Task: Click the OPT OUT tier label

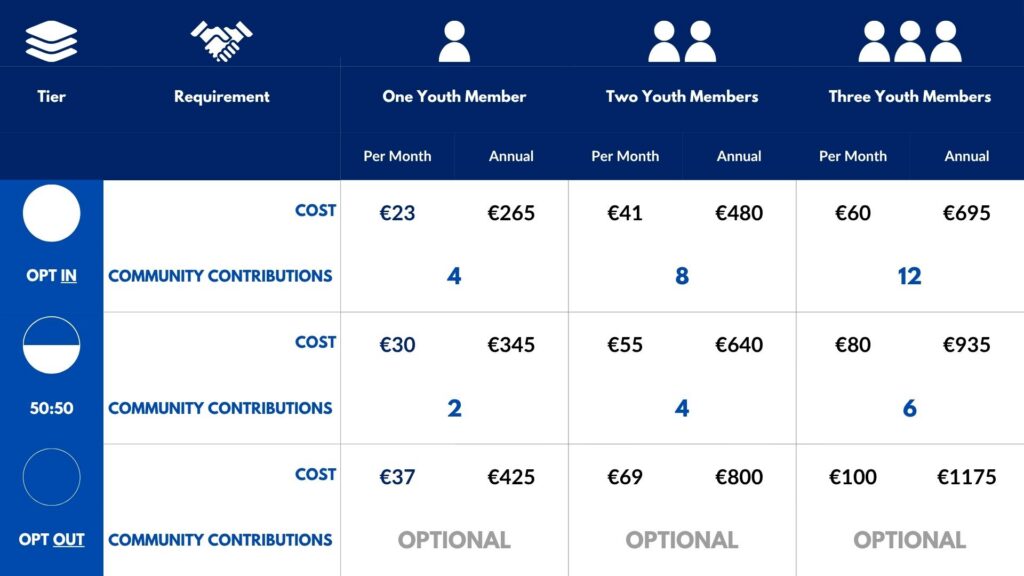Action: (x=51, y=540)
